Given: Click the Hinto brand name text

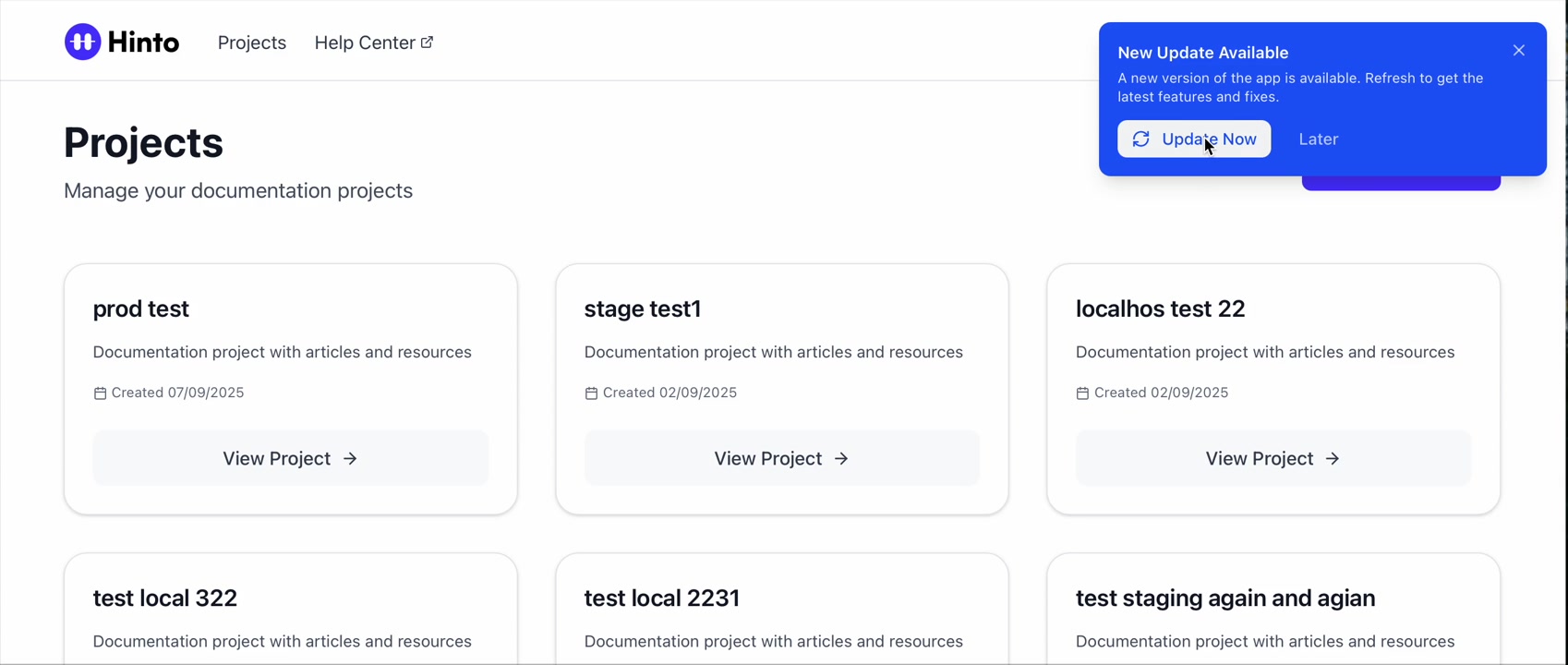Looking at the screenshot, I should (143, 42).
